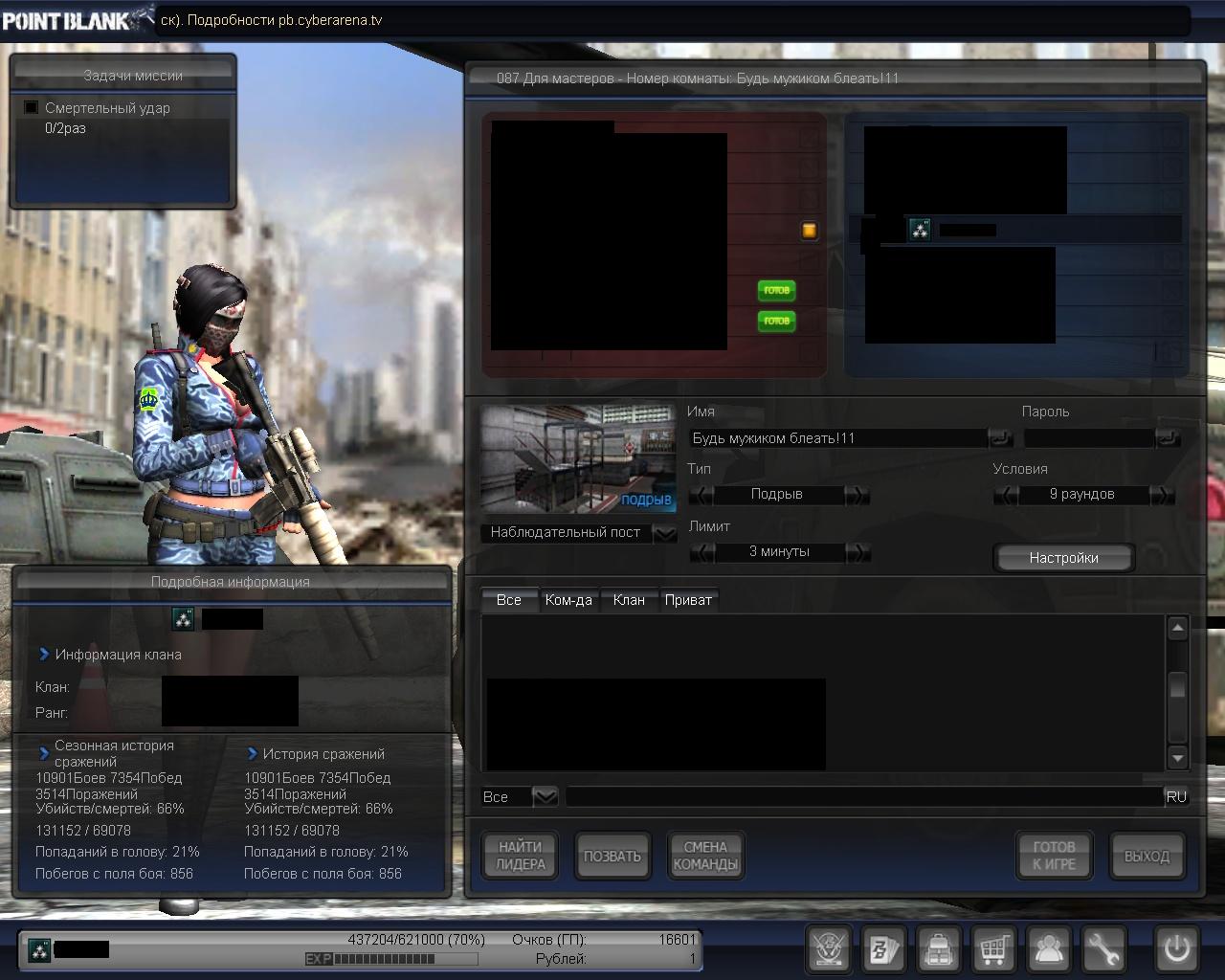The width and height of the screenshot is (1225, 980).
Task: Open the clan emblem menu icon
Action: click(829, 949)
